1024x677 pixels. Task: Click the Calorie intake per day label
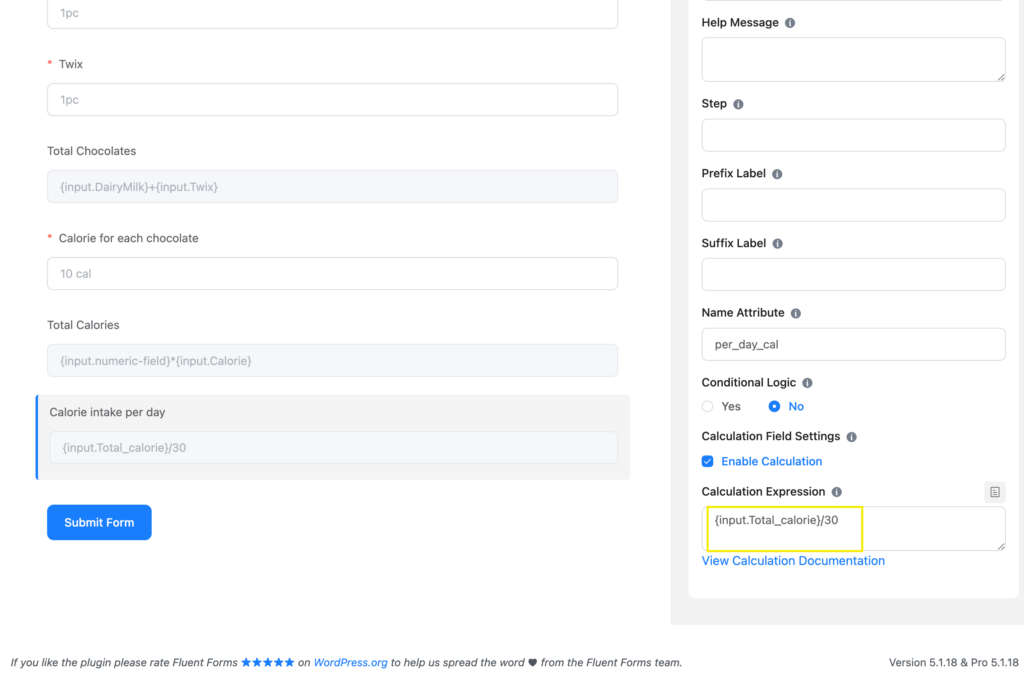click(x=107, y=412)
